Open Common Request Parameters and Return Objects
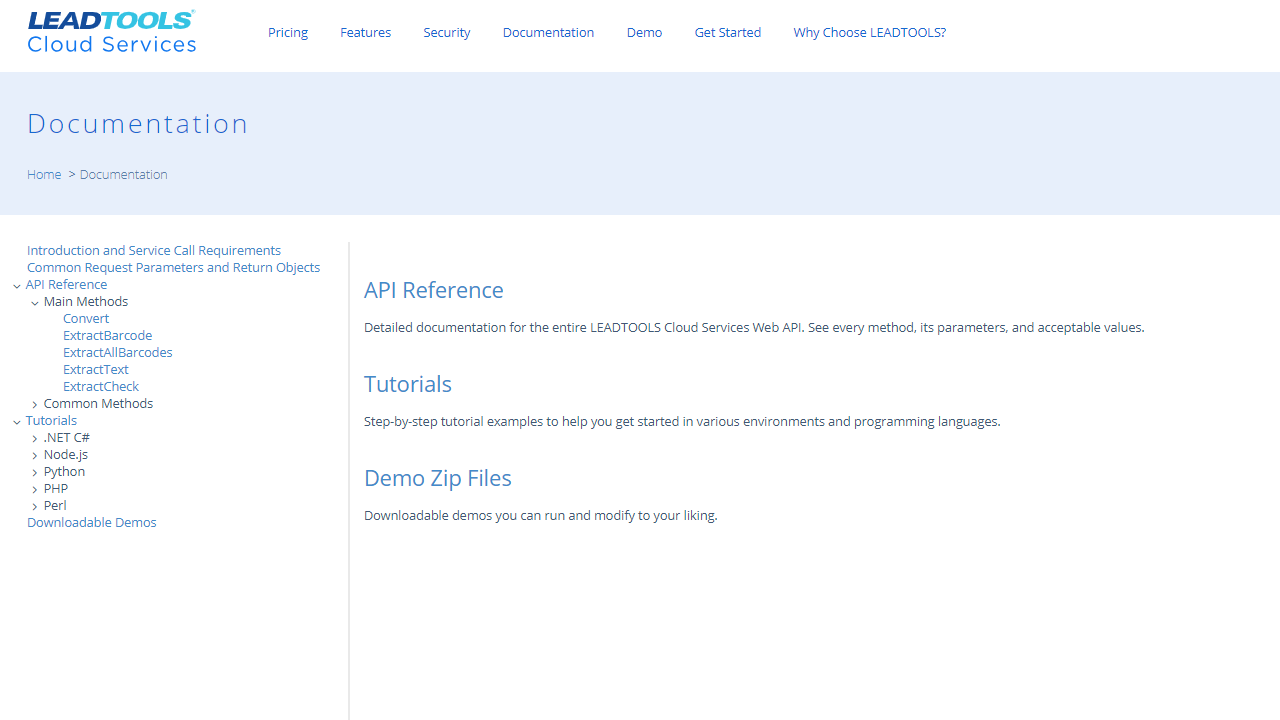1280x720 pixels. click(174, 267)
